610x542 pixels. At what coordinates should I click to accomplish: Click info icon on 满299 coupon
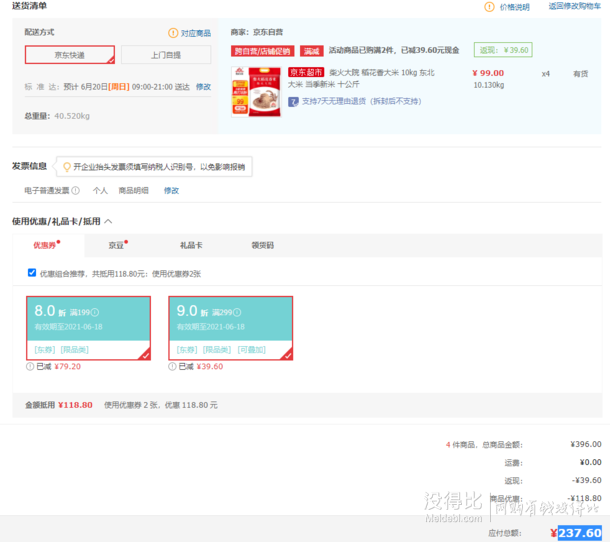239,313
